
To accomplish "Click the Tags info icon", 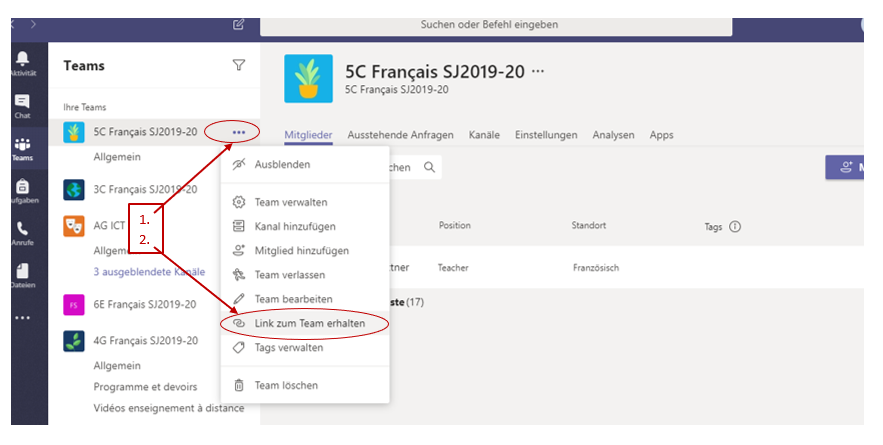I will tap(735, 227).
